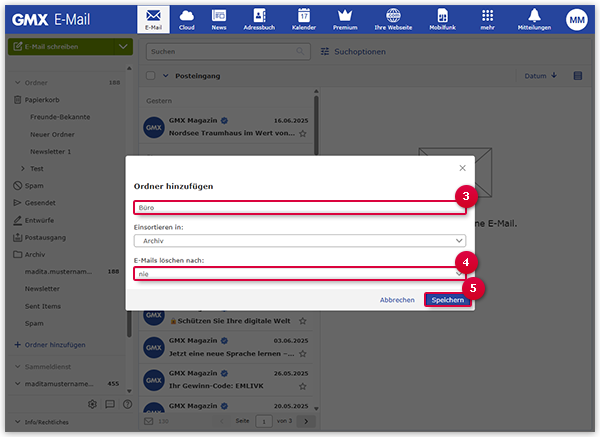The height and width of the screenshot is (437, 600).
Task: Expand the selection chevron next to Posteingang
Action: point(165,76)
